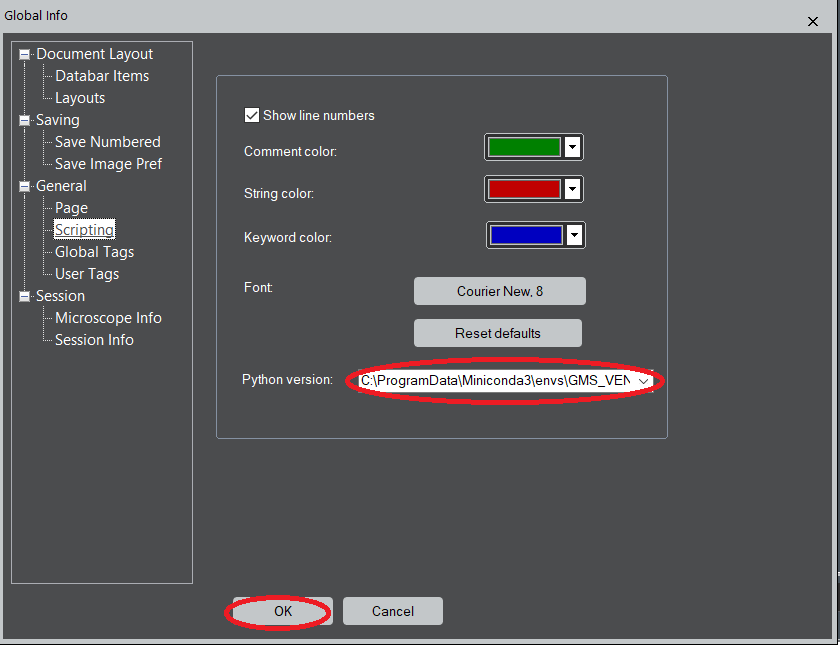Open Save Image Pref settings
840x645 pixels.
[108, 164]
